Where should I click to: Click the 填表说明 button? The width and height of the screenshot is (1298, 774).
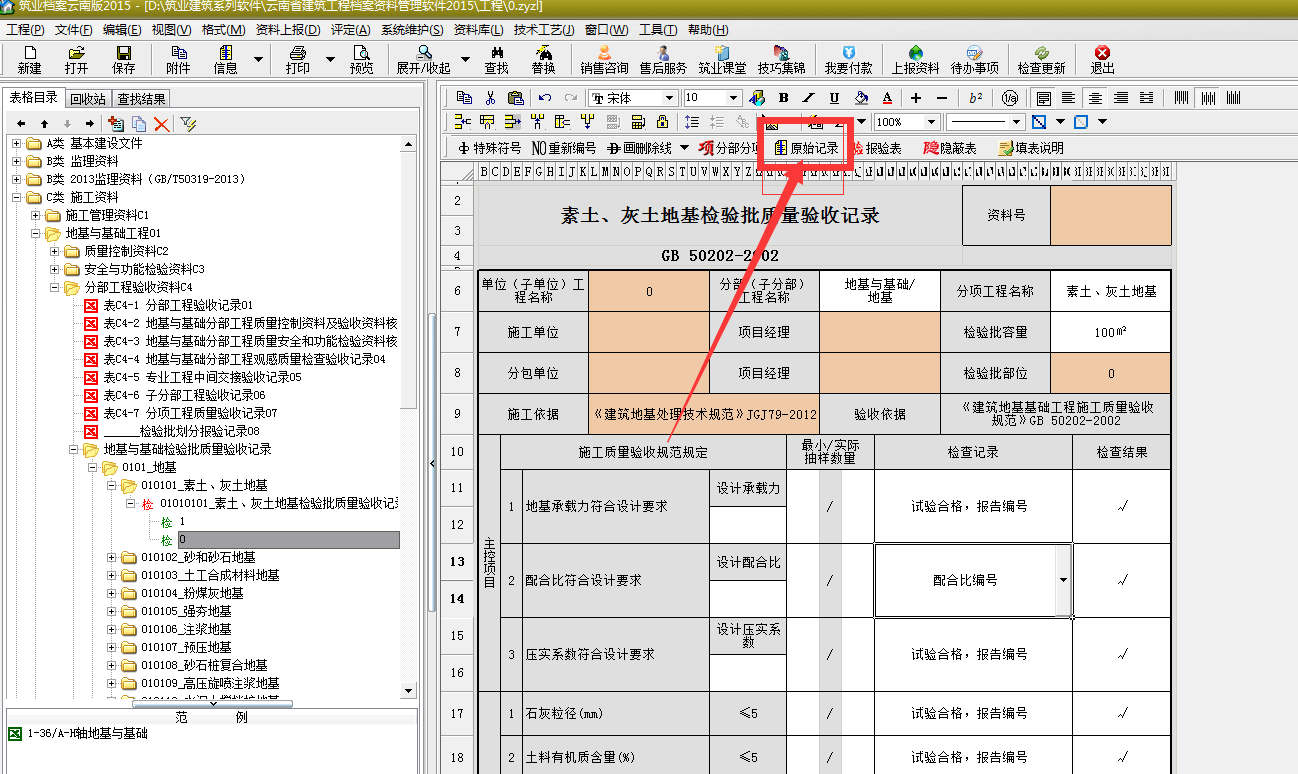pos(1031,148)
